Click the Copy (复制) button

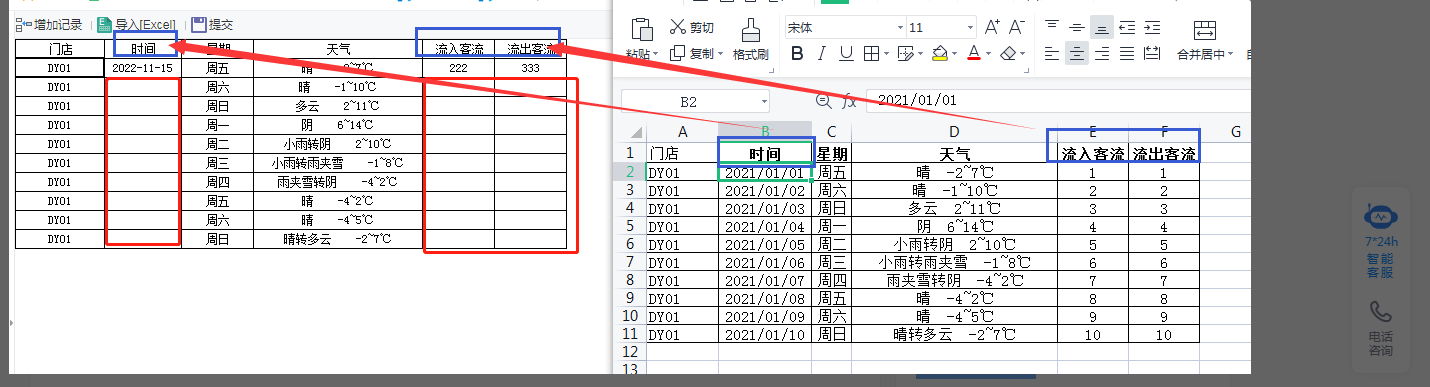(x=693, y=53)
